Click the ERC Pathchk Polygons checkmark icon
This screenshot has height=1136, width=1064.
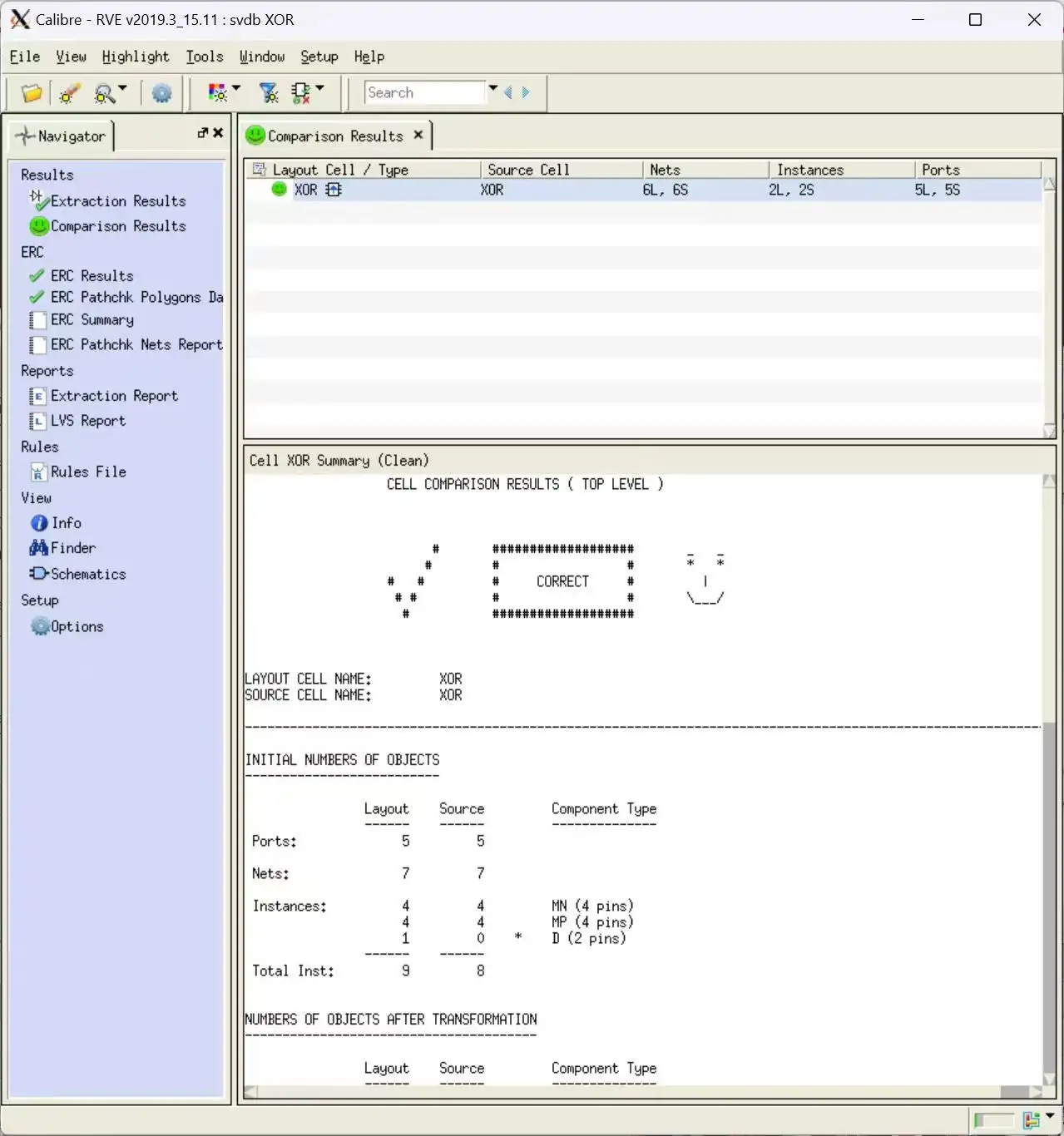tap(37, 297)
